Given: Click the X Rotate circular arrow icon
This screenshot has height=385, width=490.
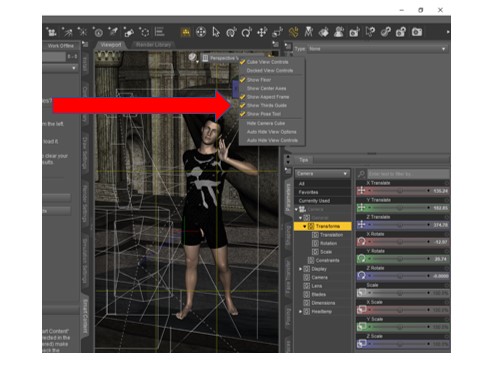Looking at the screenshot, I should click(x=361, y=242).
